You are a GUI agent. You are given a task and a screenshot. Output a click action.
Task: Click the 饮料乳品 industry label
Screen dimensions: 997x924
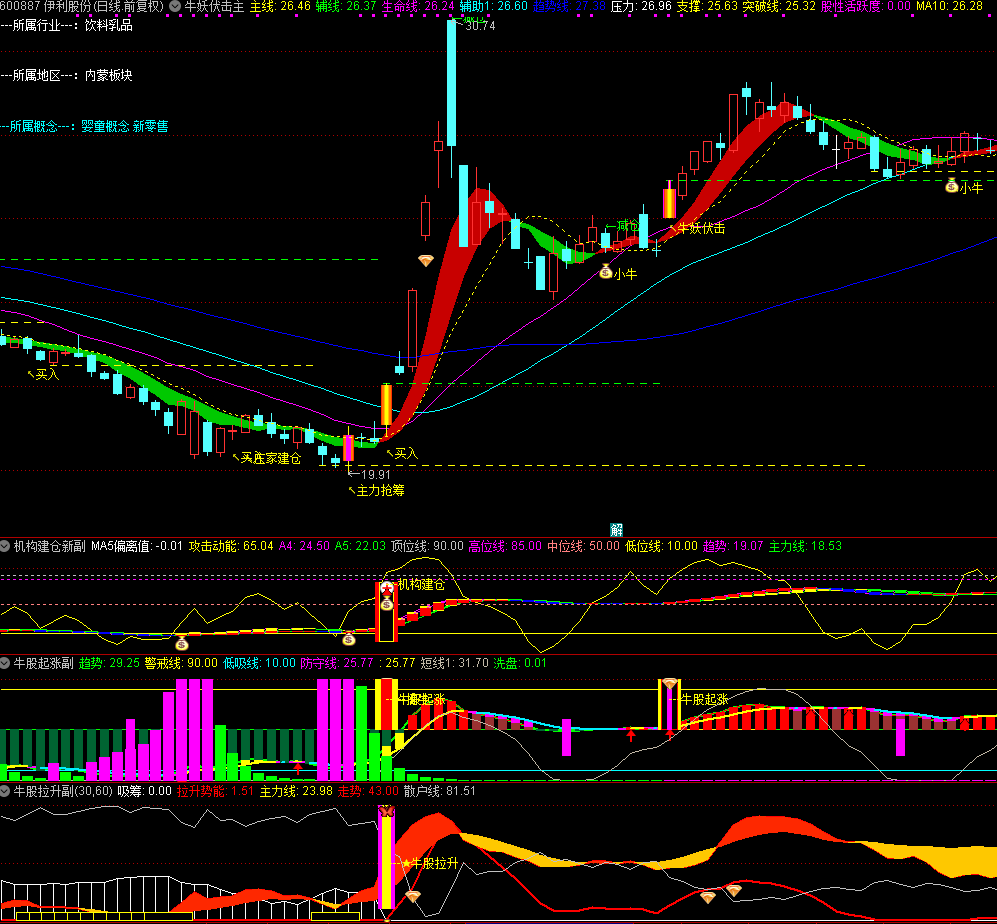tap(108, 25)
